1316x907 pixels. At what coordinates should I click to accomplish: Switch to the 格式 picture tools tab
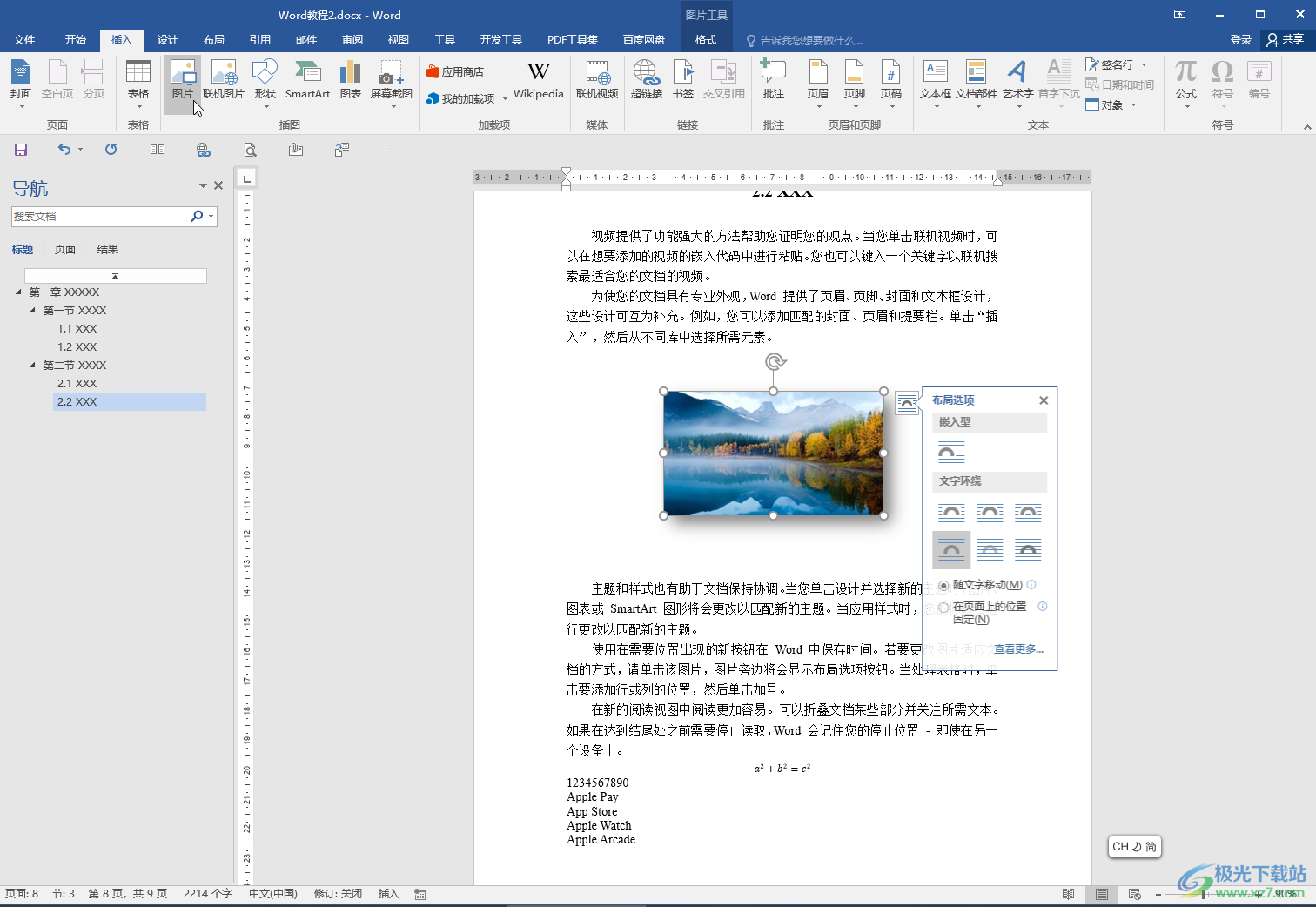point(706,40)
